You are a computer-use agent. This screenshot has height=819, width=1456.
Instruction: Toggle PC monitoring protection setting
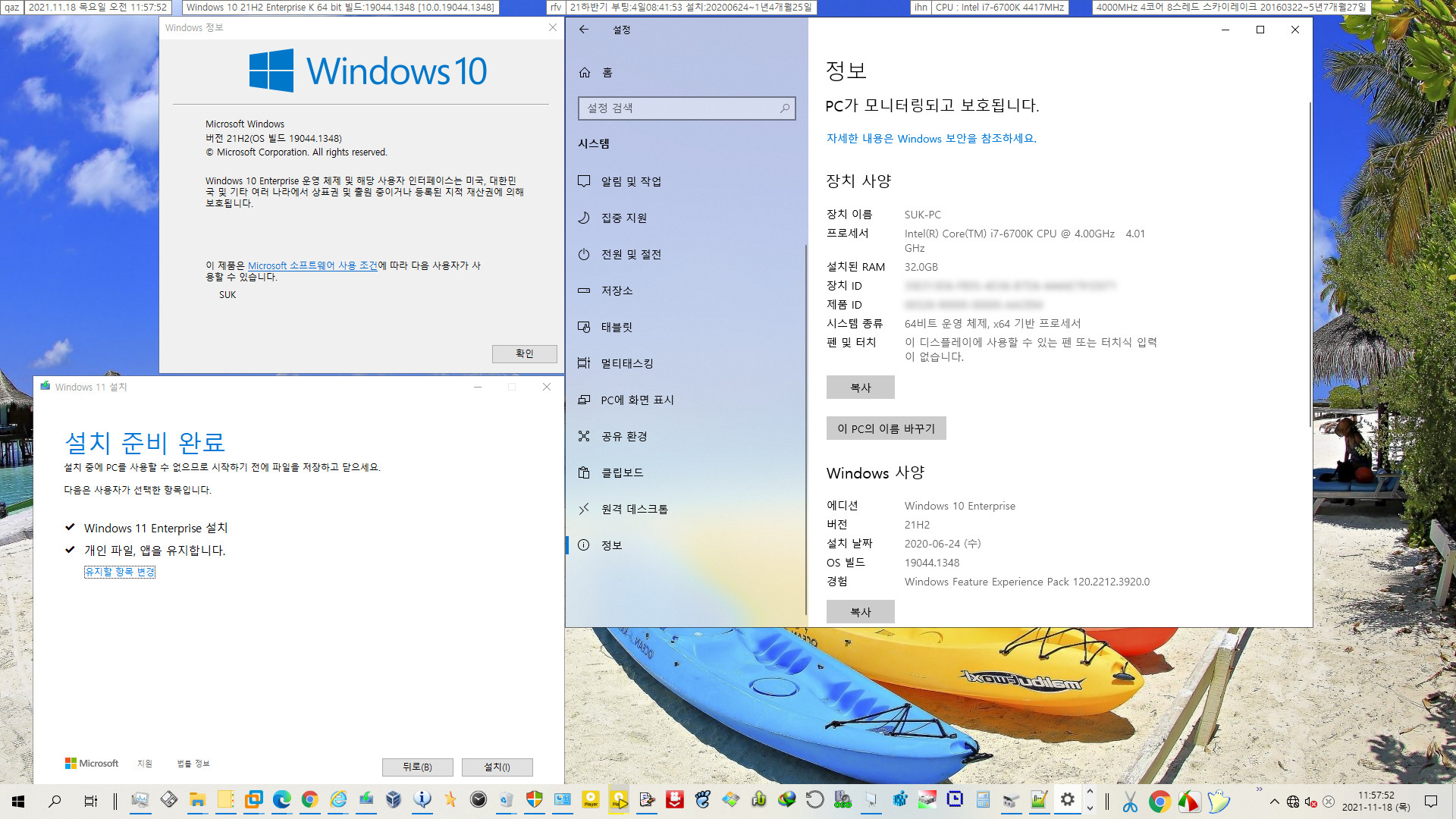click(931, 137)
